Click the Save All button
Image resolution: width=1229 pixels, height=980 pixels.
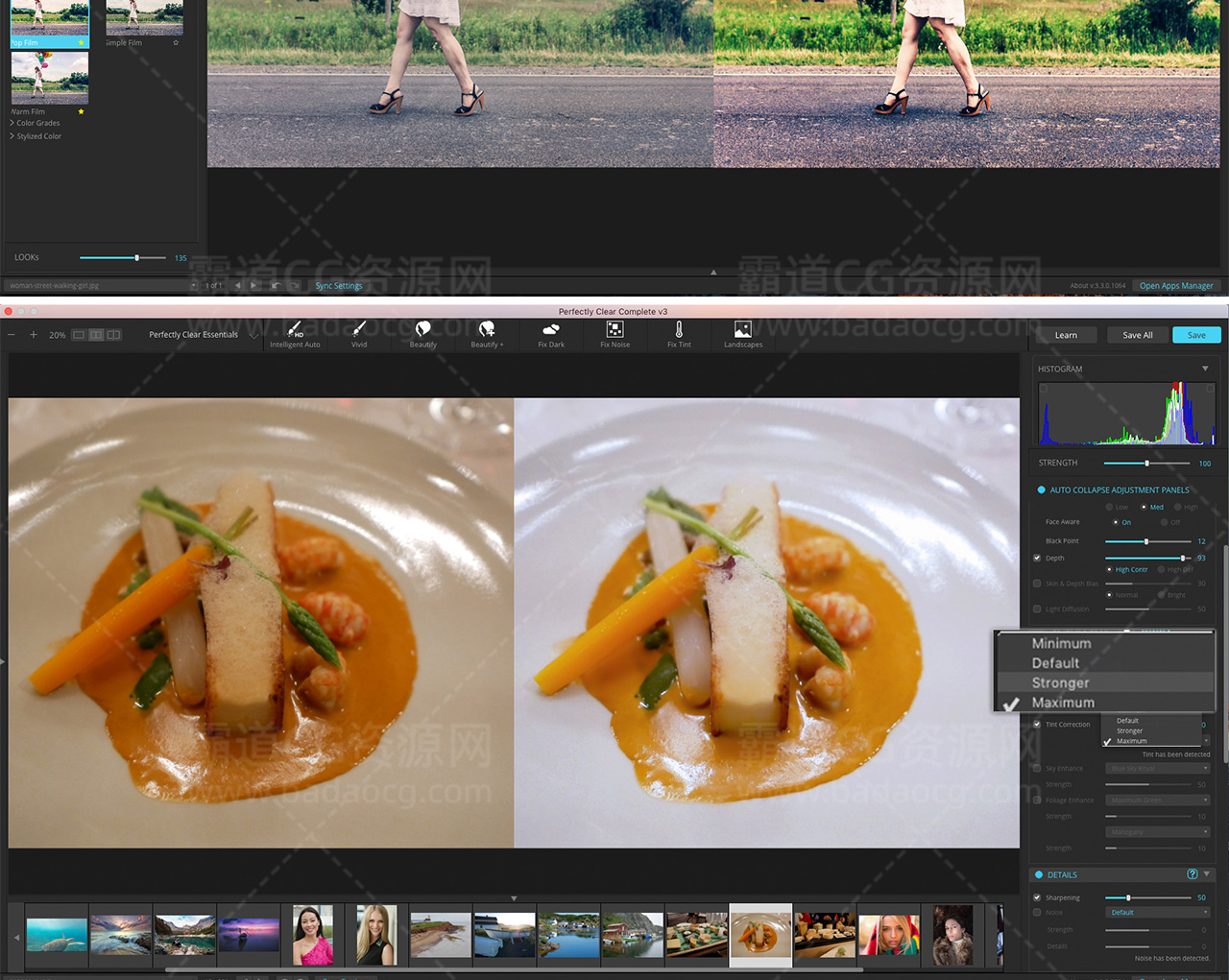(1137, 335)
